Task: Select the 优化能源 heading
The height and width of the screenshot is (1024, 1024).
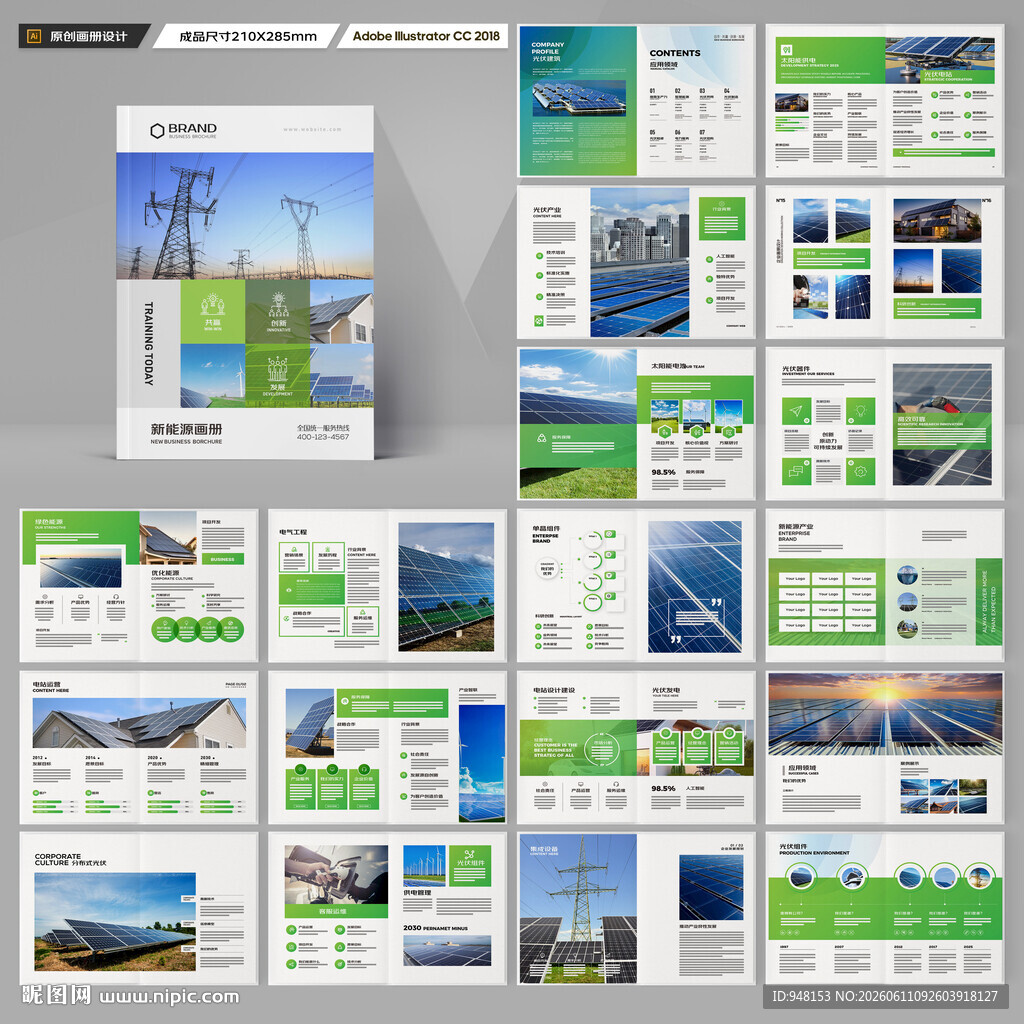Action: (165, 573)
